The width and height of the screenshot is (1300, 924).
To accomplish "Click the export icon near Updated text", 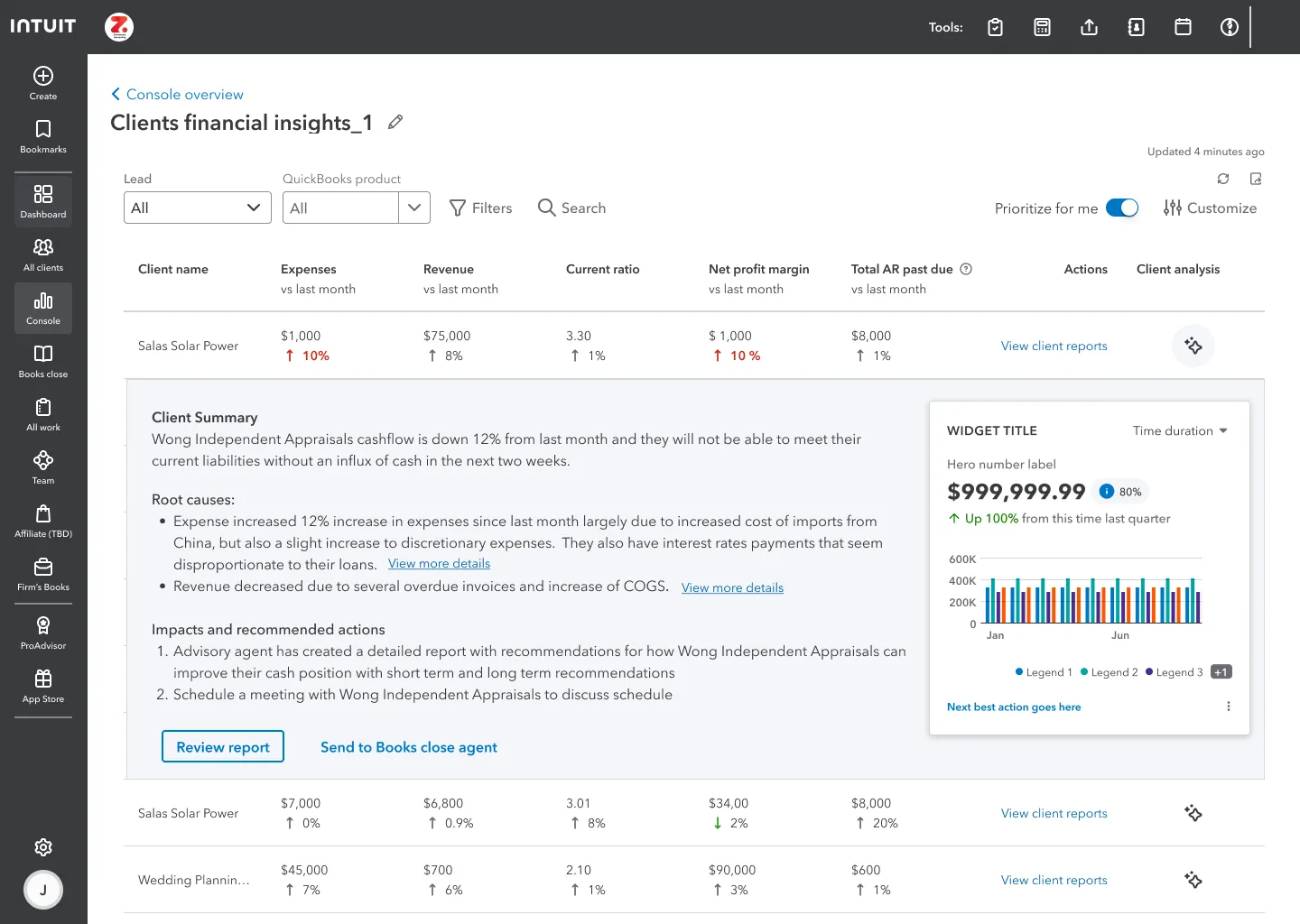I will [x=1256, y=179].
